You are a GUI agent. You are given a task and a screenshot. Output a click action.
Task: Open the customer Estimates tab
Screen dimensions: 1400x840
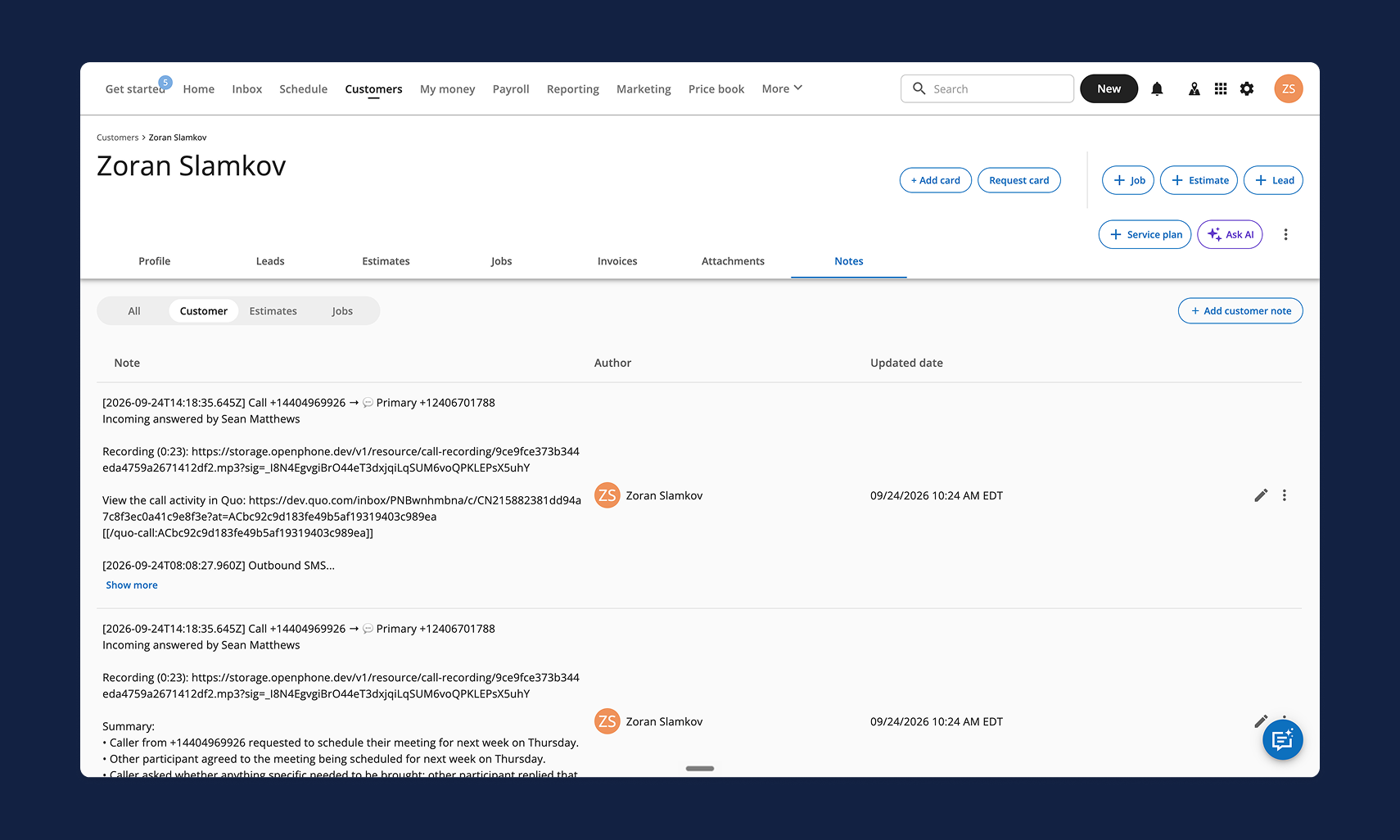[386, 261]
